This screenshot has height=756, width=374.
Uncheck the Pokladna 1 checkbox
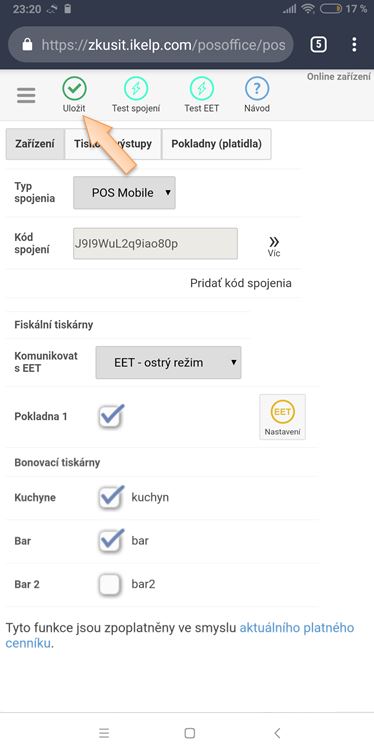110,416
